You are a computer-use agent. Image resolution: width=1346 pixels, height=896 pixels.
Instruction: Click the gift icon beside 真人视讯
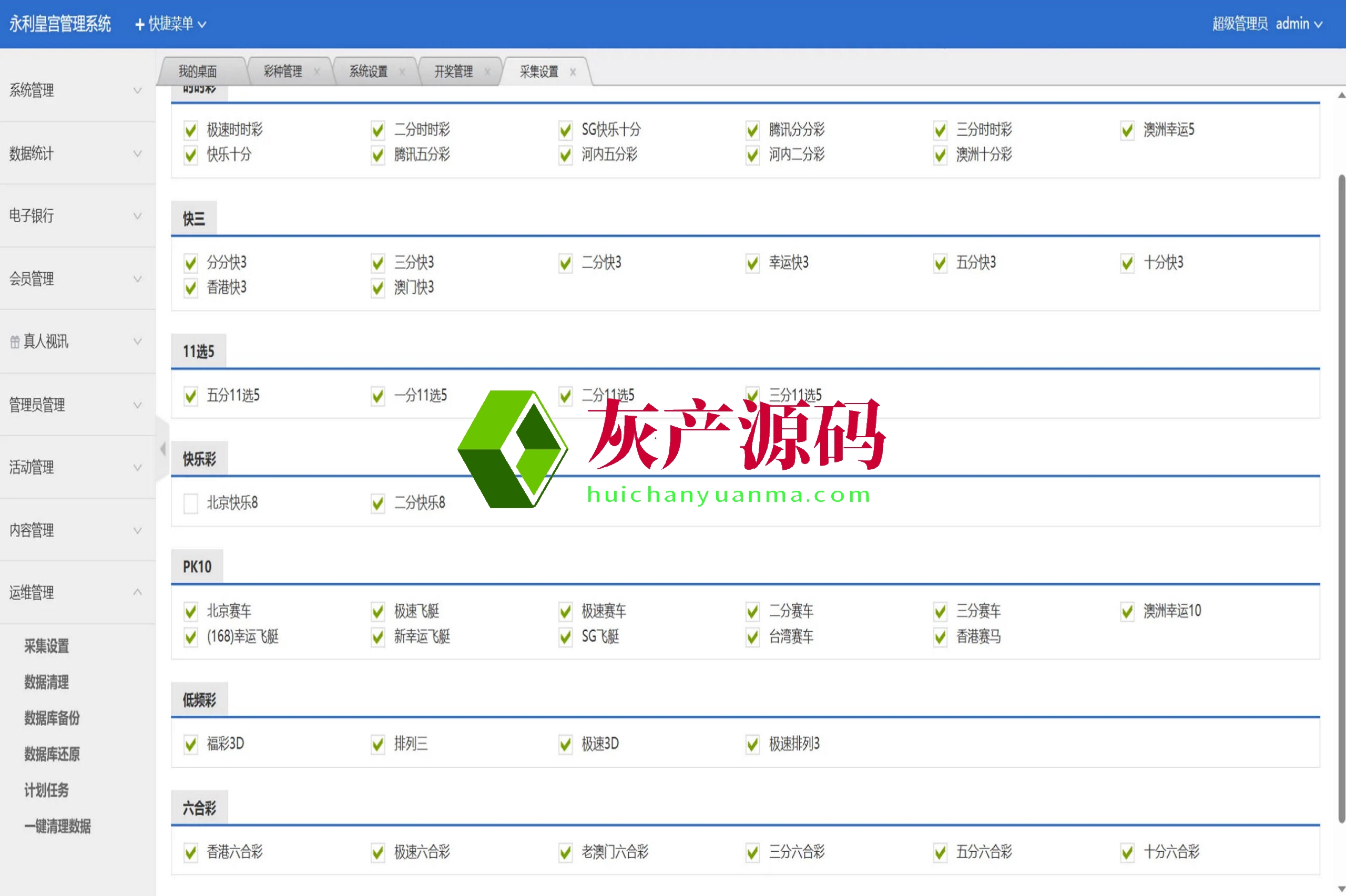(15, 342)
